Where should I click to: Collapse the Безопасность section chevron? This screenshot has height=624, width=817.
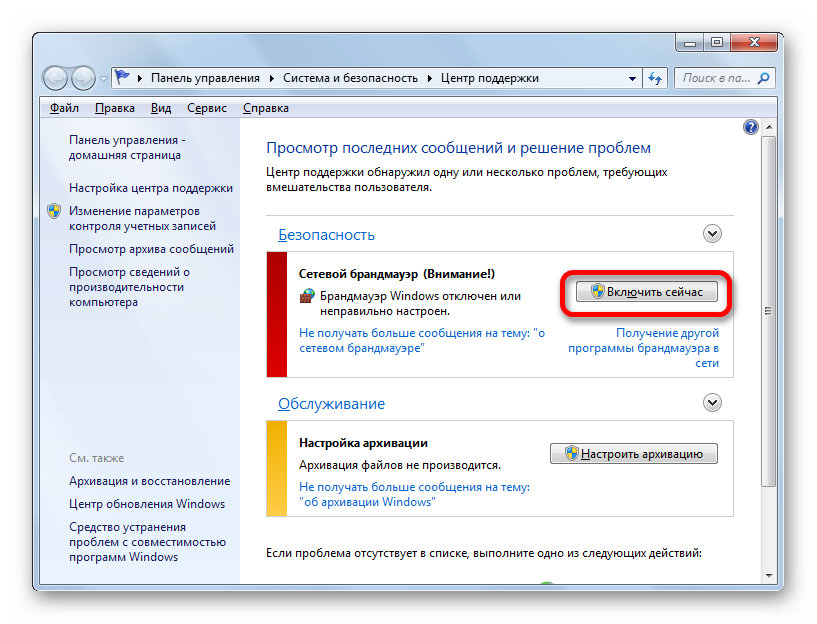(712, 234)
